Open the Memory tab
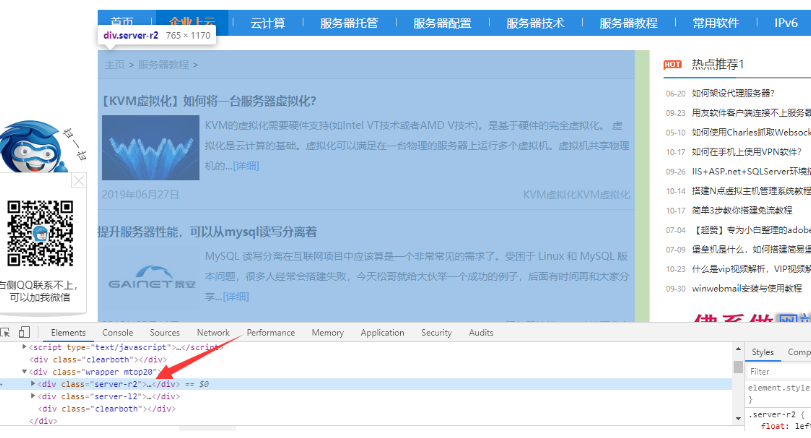Screen dimensions: 811x438 (327, 333)
